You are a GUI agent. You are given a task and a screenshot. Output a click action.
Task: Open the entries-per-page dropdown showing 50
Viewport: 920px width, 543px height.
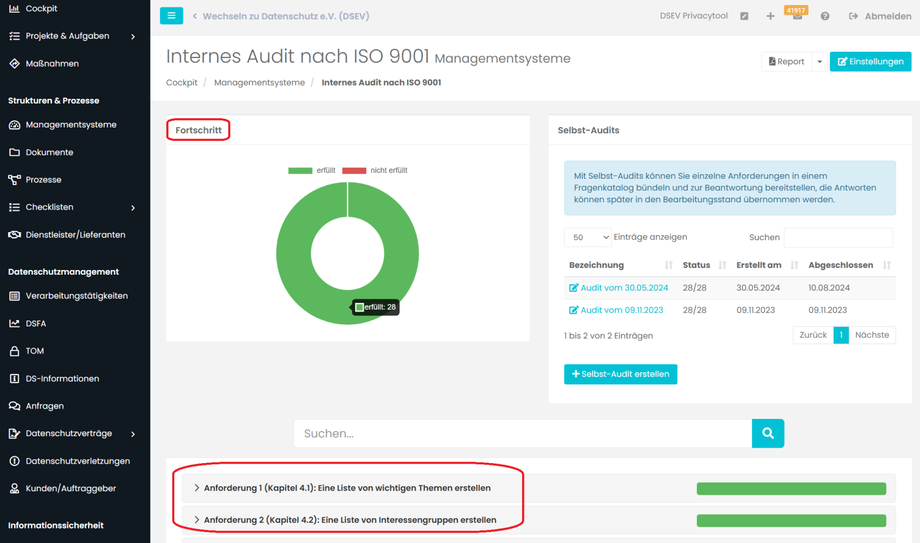587,237
